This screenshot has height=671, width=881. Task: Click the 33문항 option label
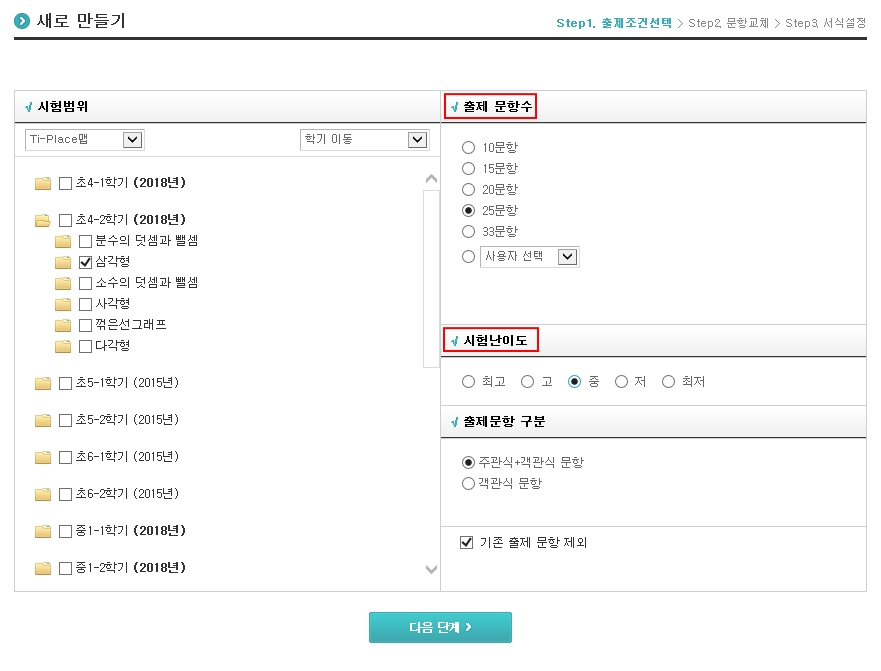pos(500,232)
